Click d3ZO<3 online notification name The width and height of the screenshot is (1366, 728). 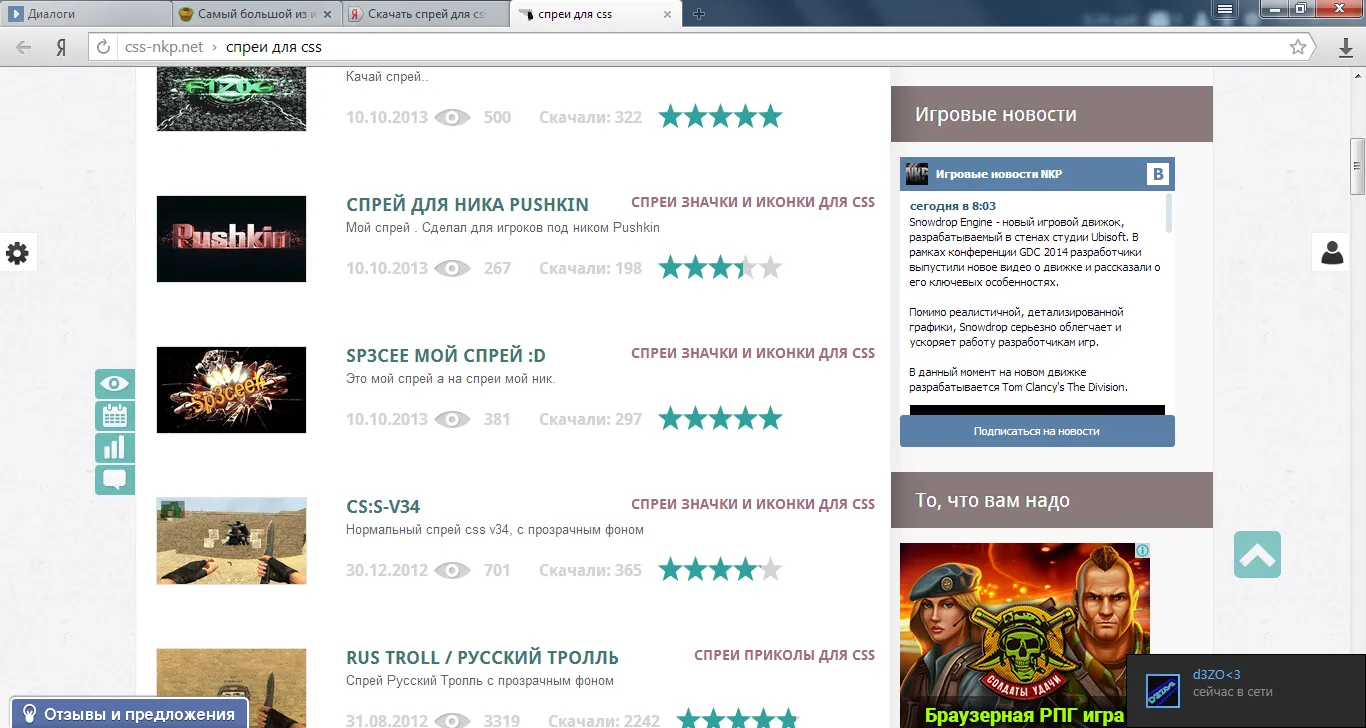1216,675
